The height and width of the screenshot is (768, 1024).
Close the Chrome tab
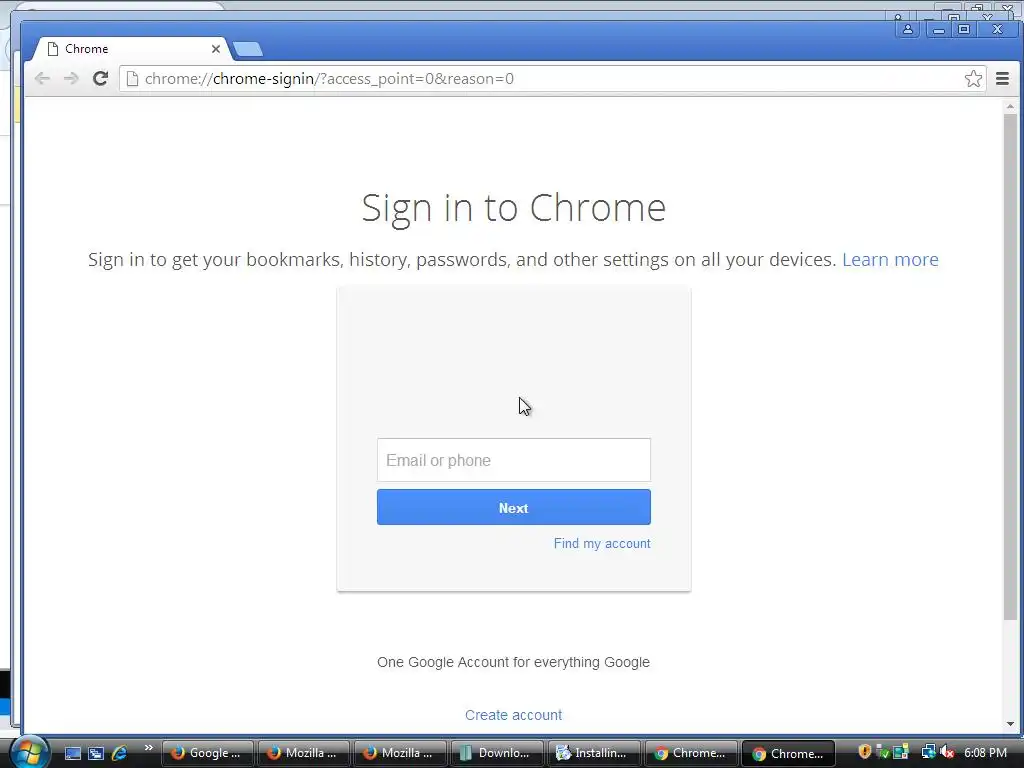216,49
